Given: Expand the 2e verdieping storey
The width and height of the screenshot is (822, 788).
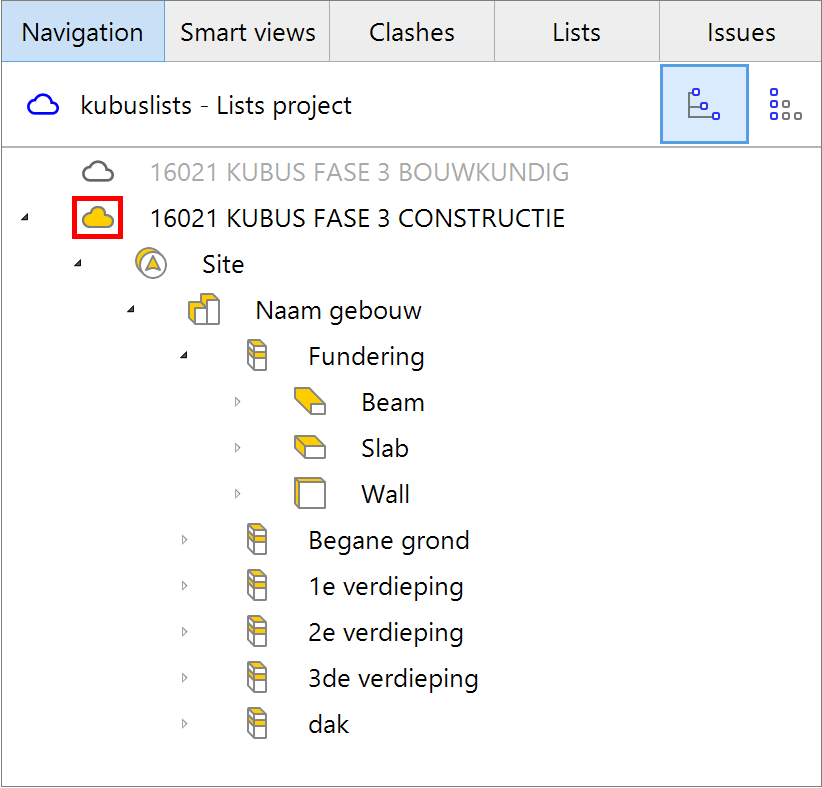Looking at the screenshot, I should tap(185, 632).
